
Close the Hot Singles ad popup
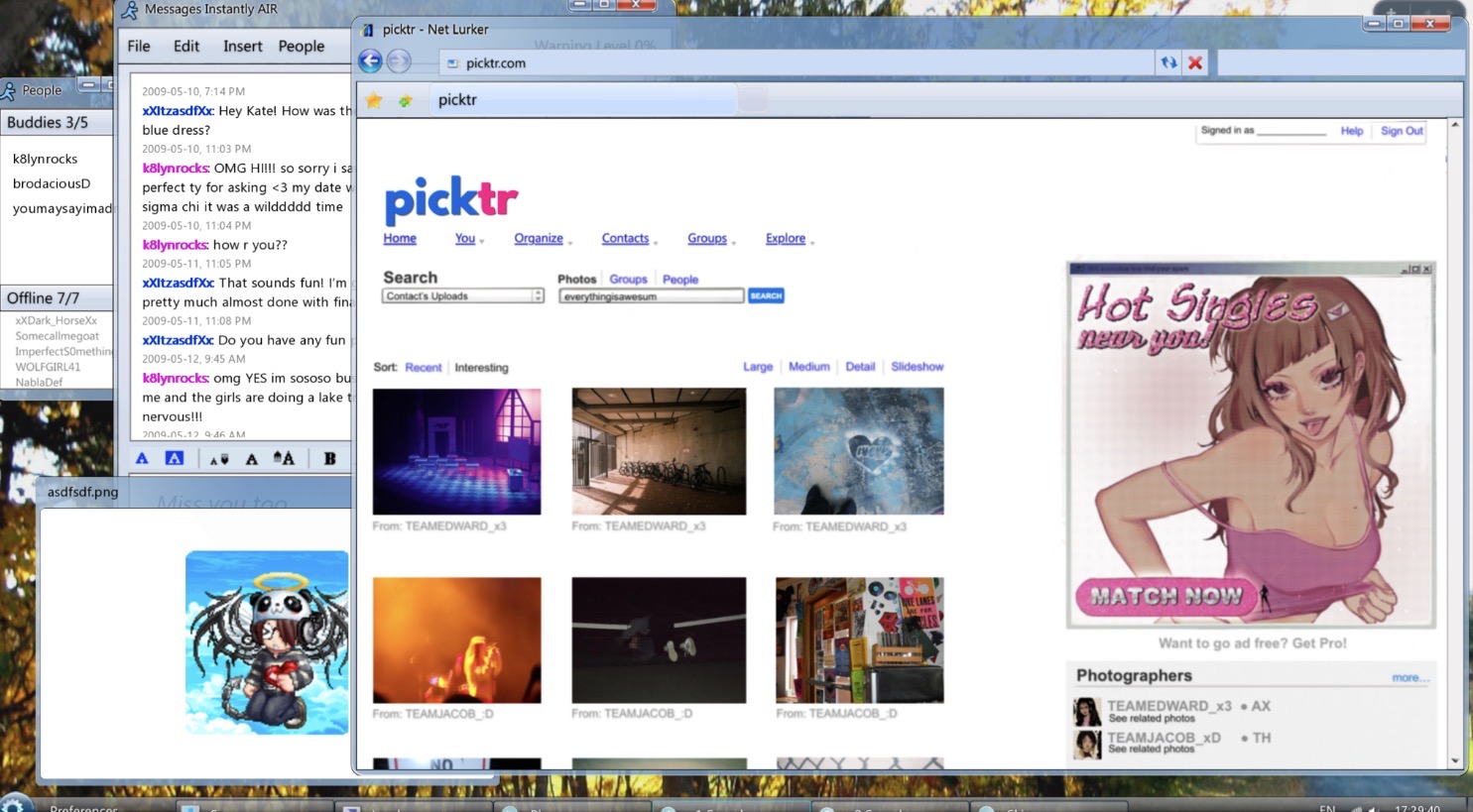tap(1426, 269)
